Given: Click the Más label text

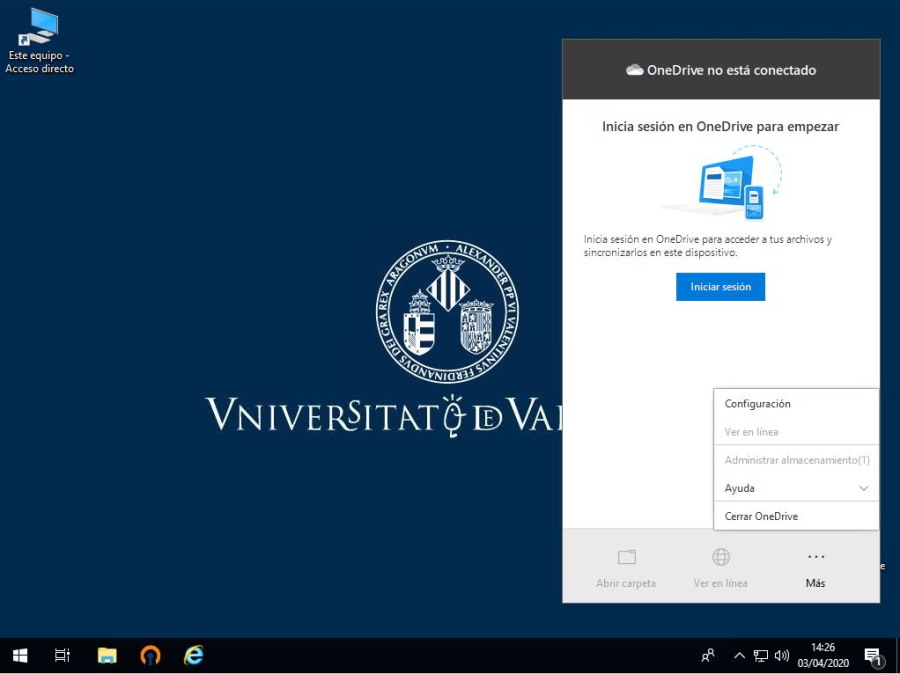Looking at the screenshot, I should point(815,583).
